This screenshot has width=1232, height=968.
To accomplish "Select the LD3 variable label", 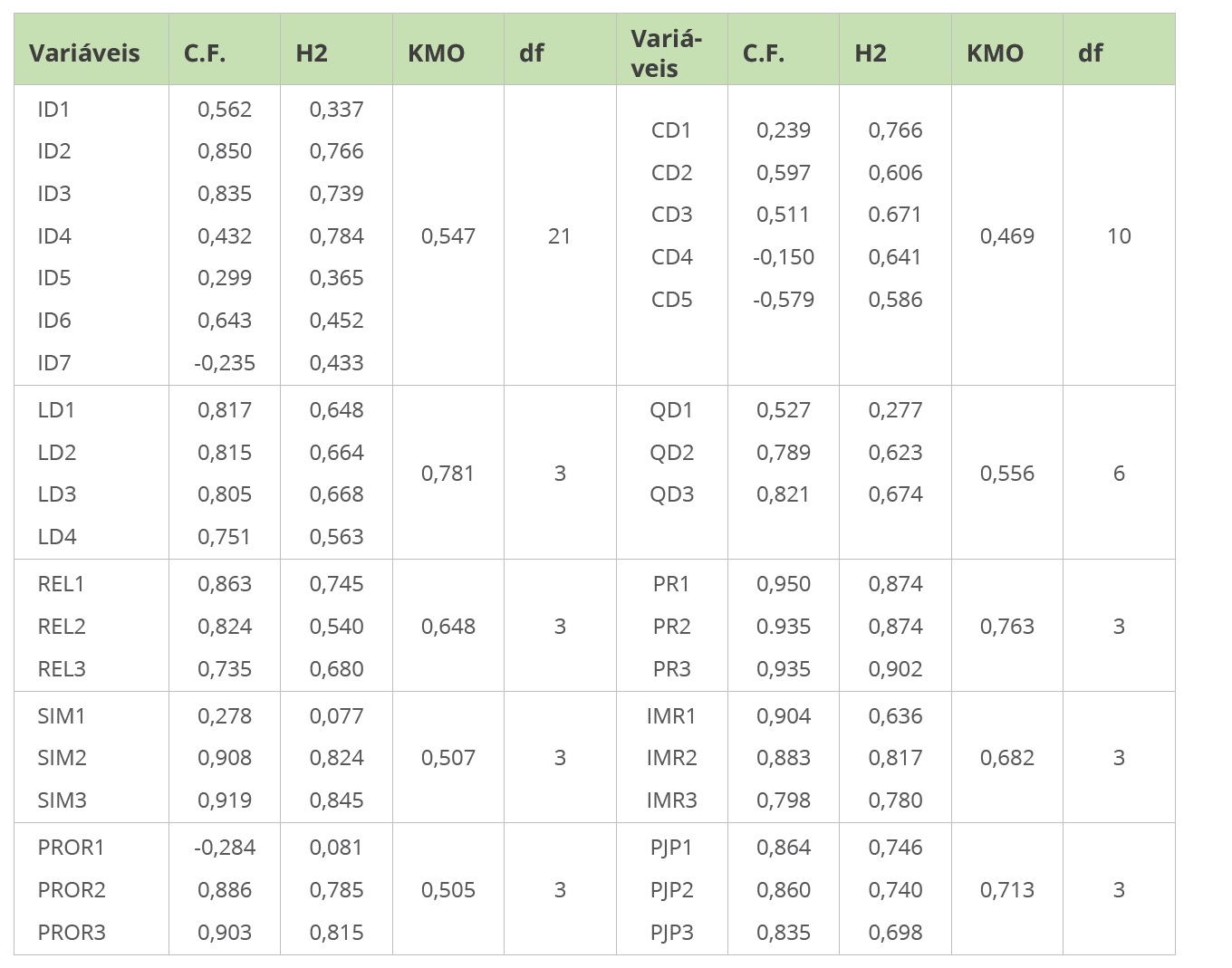I will pyautogui.click(x=57, y=494).
